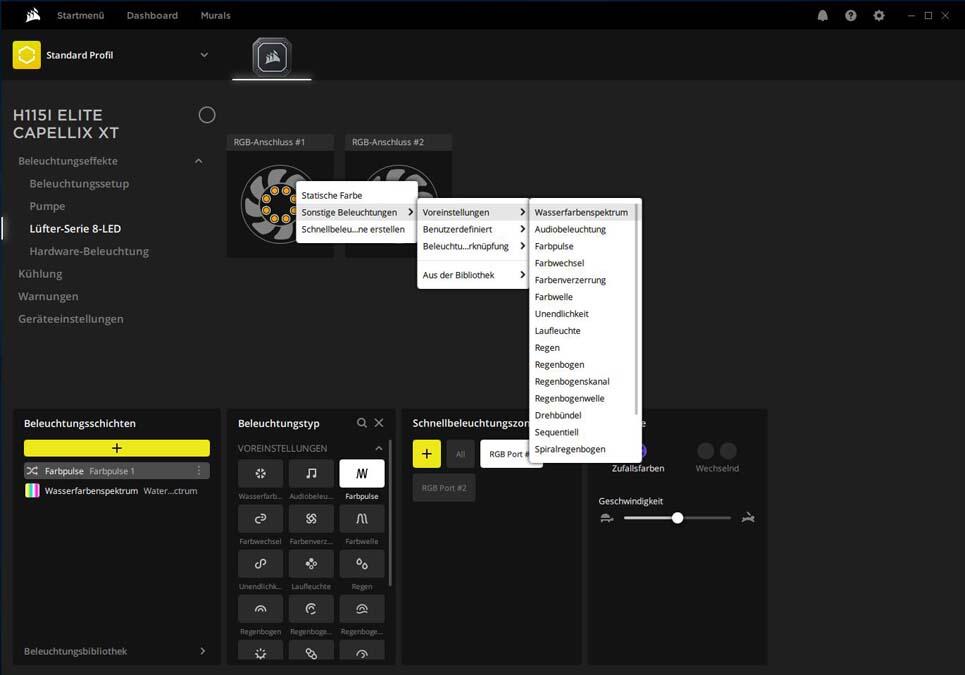This screenshot has width=965, height=675.
Task: Go to the Murals tab
Action: [215, 15]
